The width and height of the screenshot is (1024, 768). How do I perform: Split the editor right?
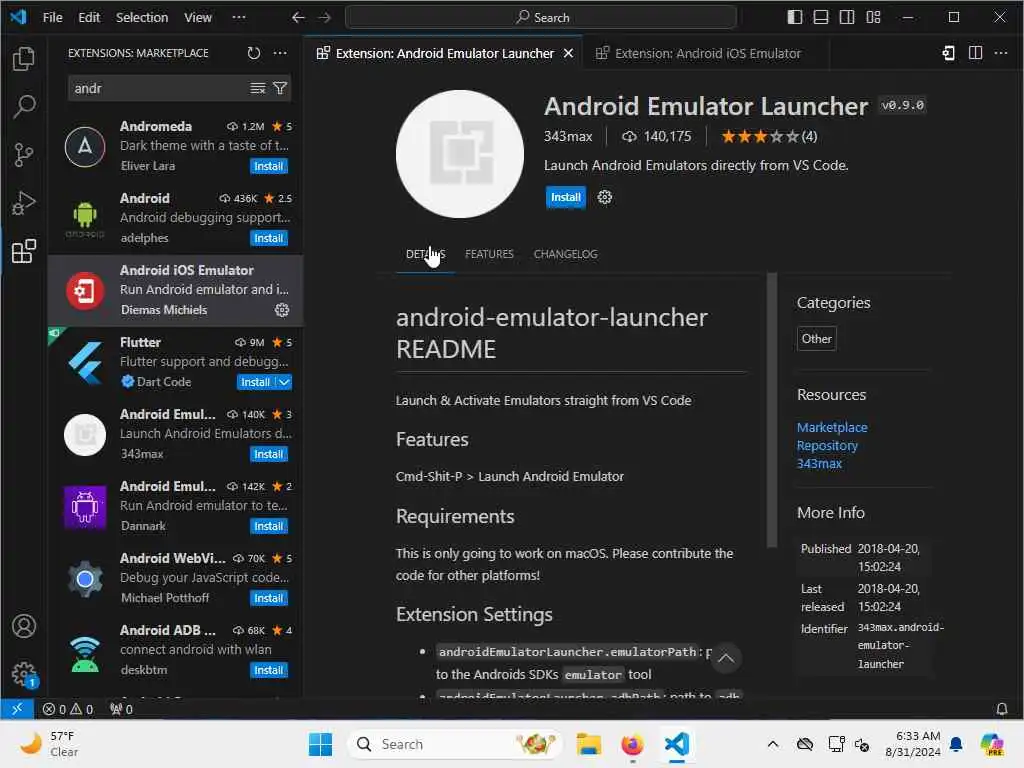(x=975, y=53)
